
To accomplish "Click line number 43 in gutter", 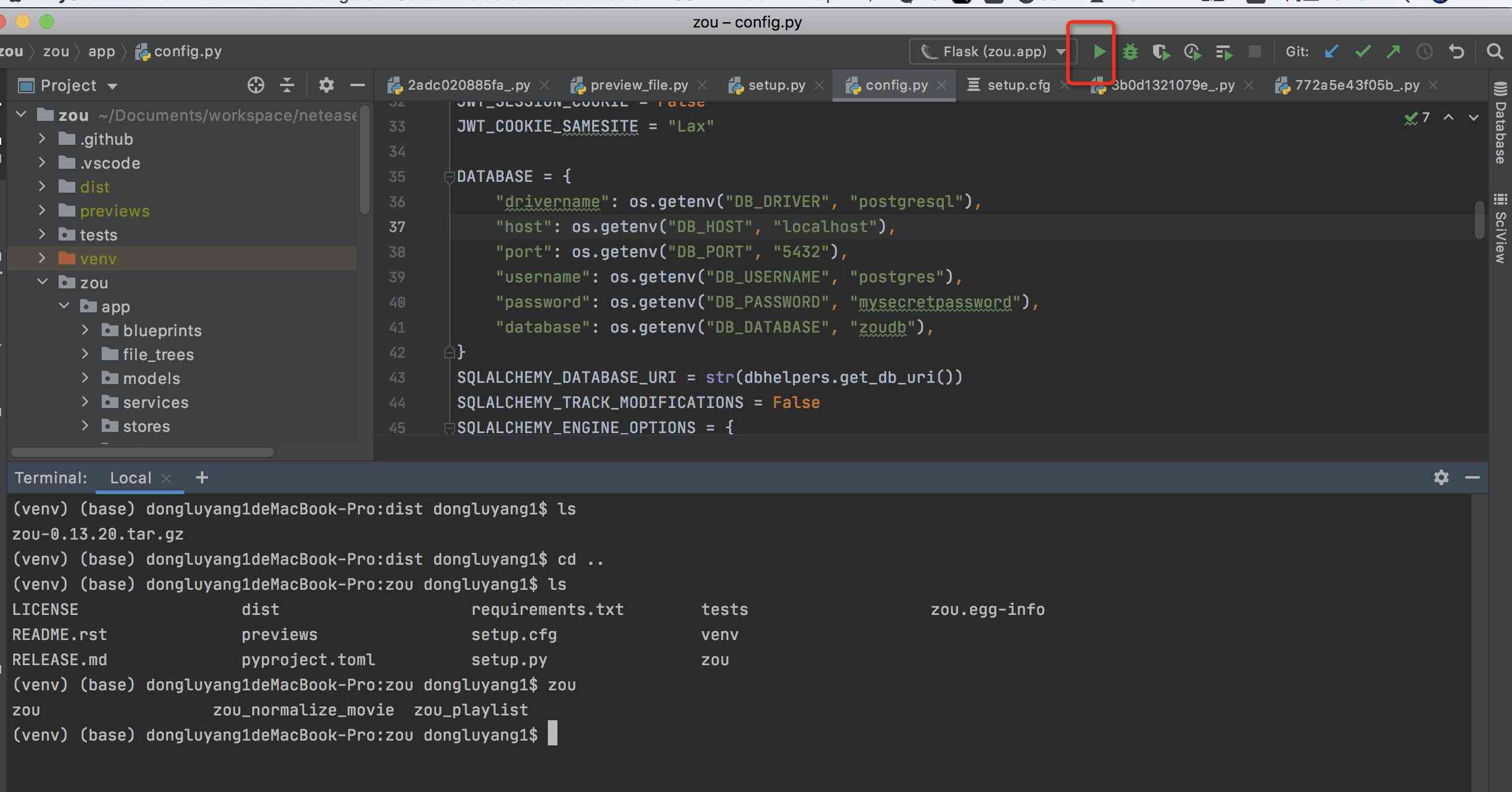I will pyautogui.click(x=397, y=377).
